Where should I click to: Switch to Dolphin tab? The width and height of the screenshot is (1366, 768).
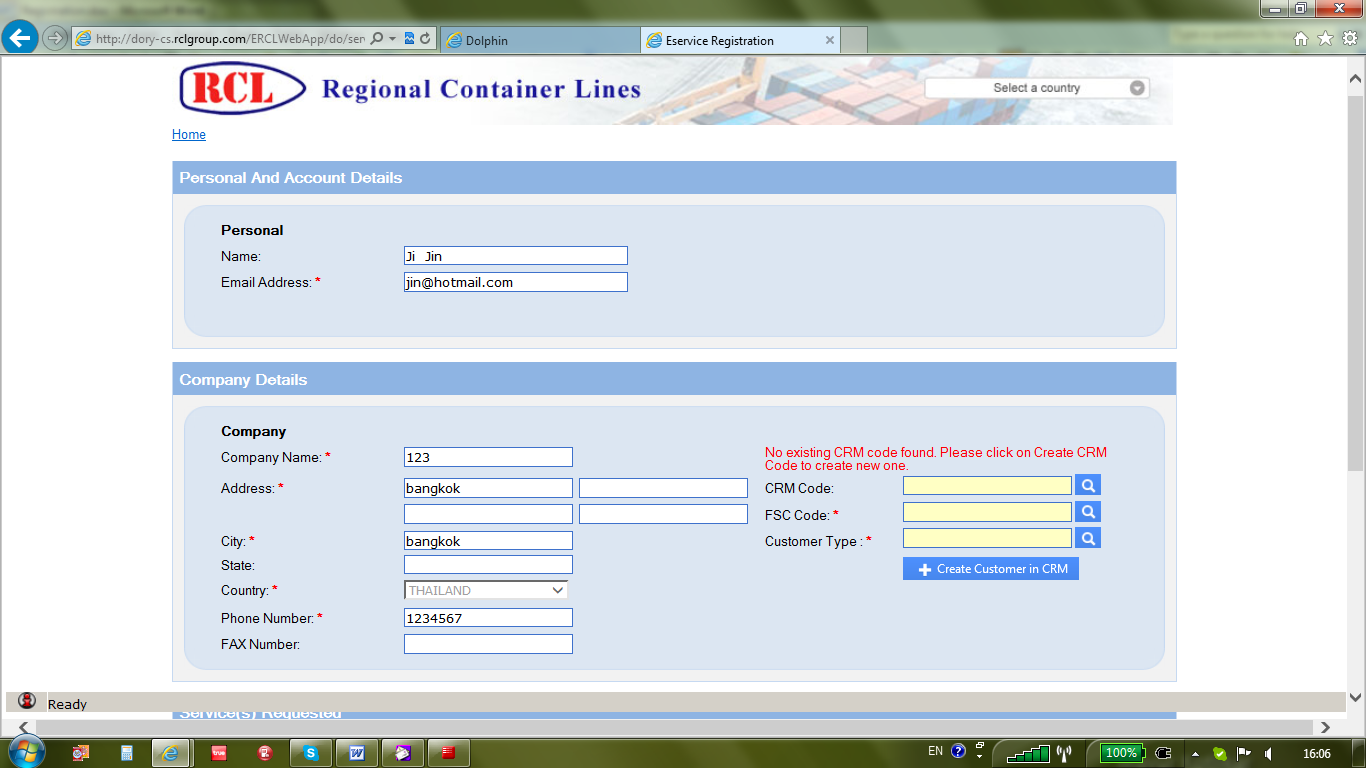(540, 40)
